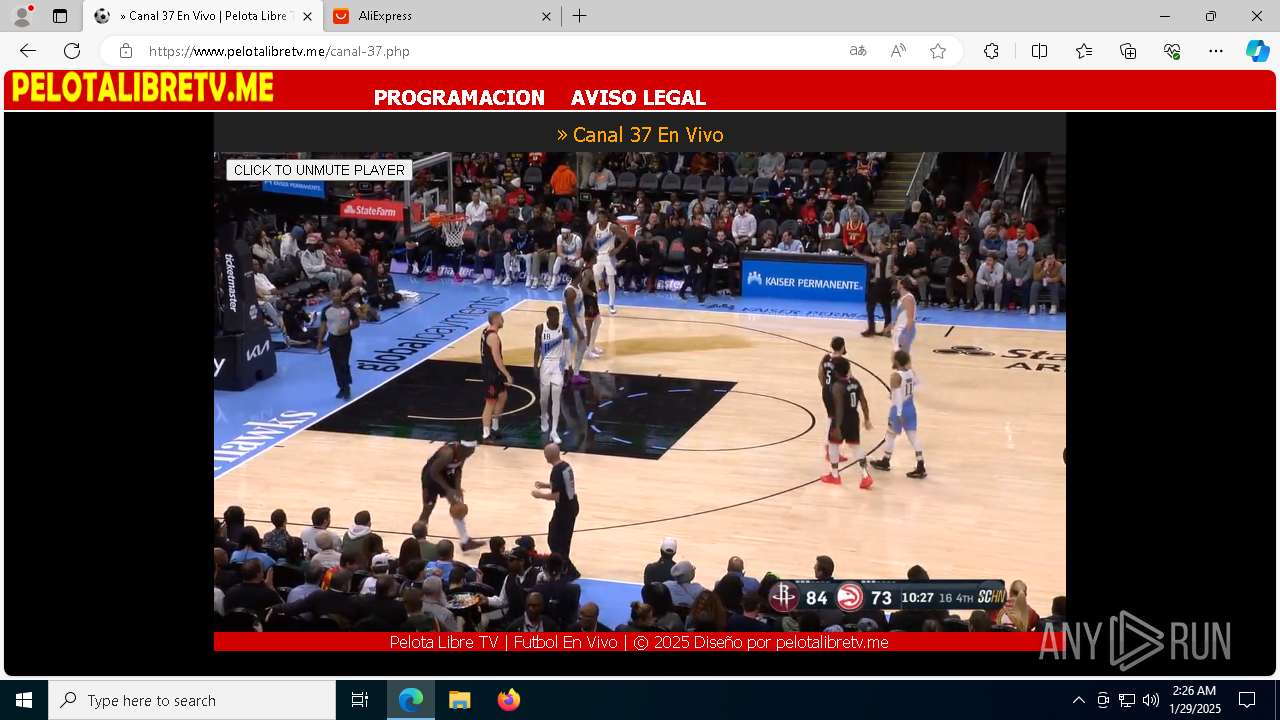Viewport: 1280px width, 720px height.
Task: Open Settings and more ellipsis menu
Action: click(1216, 51)
